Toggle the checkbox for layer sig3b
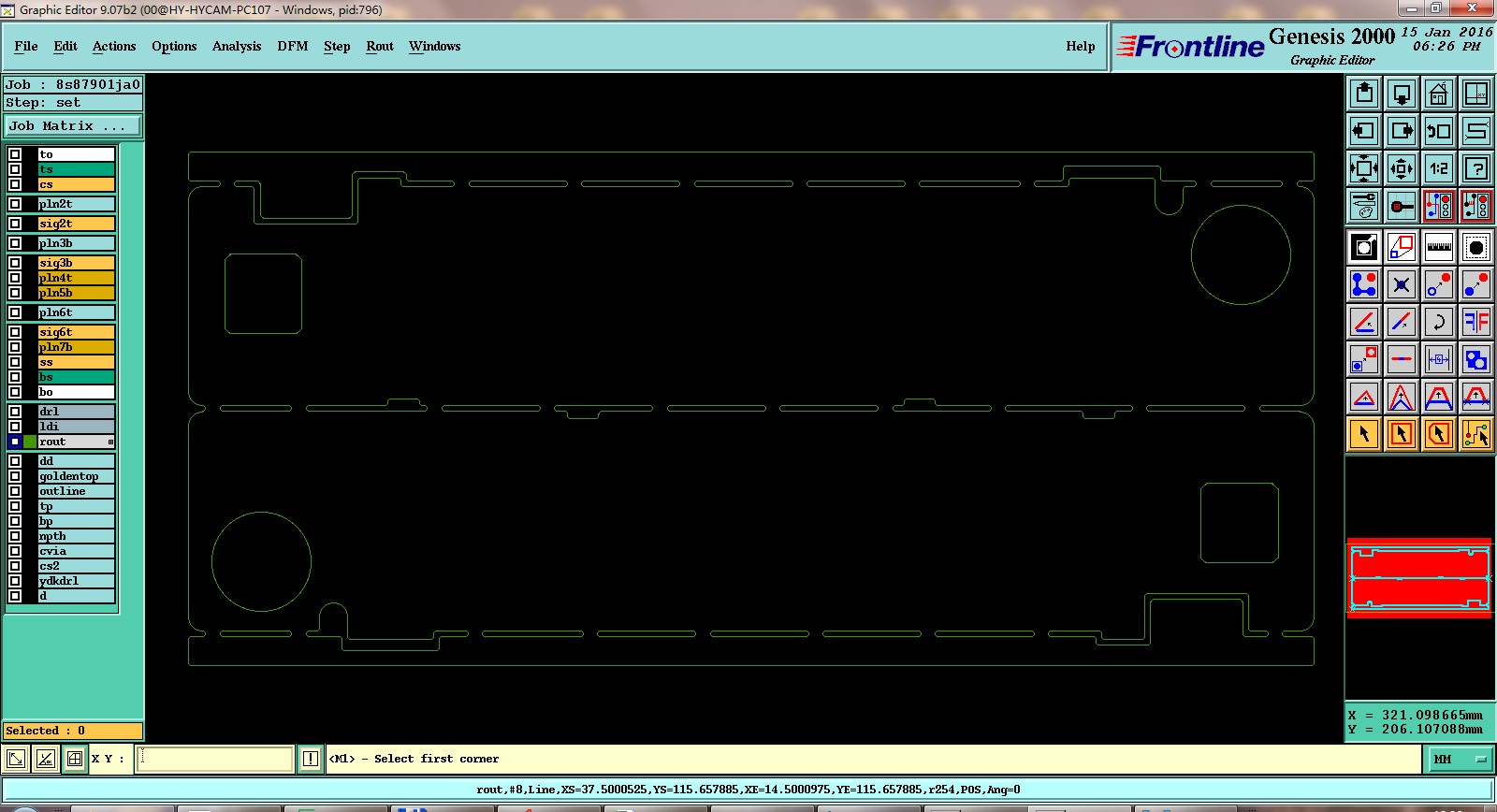 (15, 263)
